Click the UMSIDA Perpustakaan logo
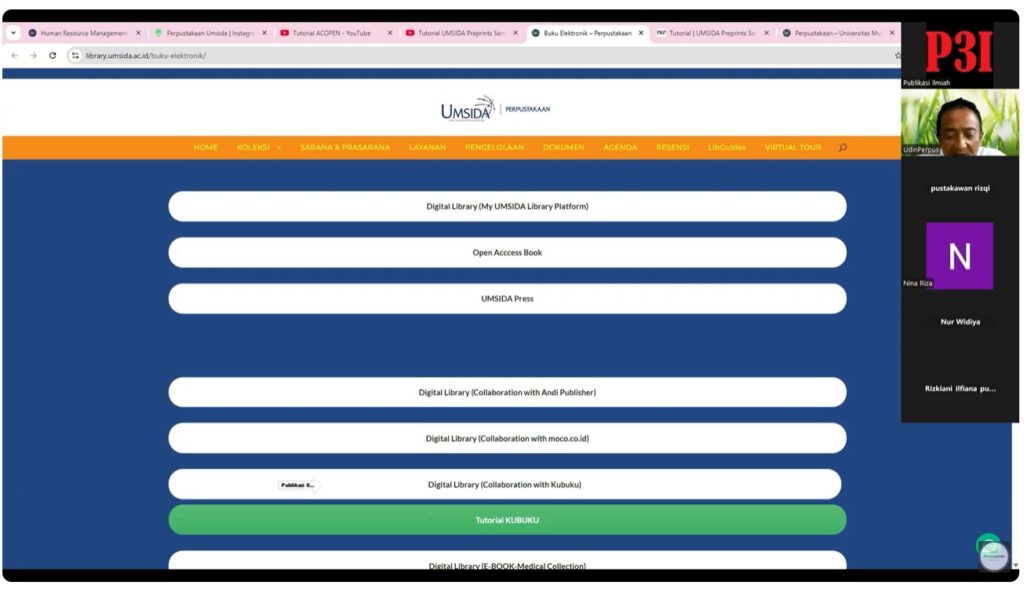 (x=495, y=108)
